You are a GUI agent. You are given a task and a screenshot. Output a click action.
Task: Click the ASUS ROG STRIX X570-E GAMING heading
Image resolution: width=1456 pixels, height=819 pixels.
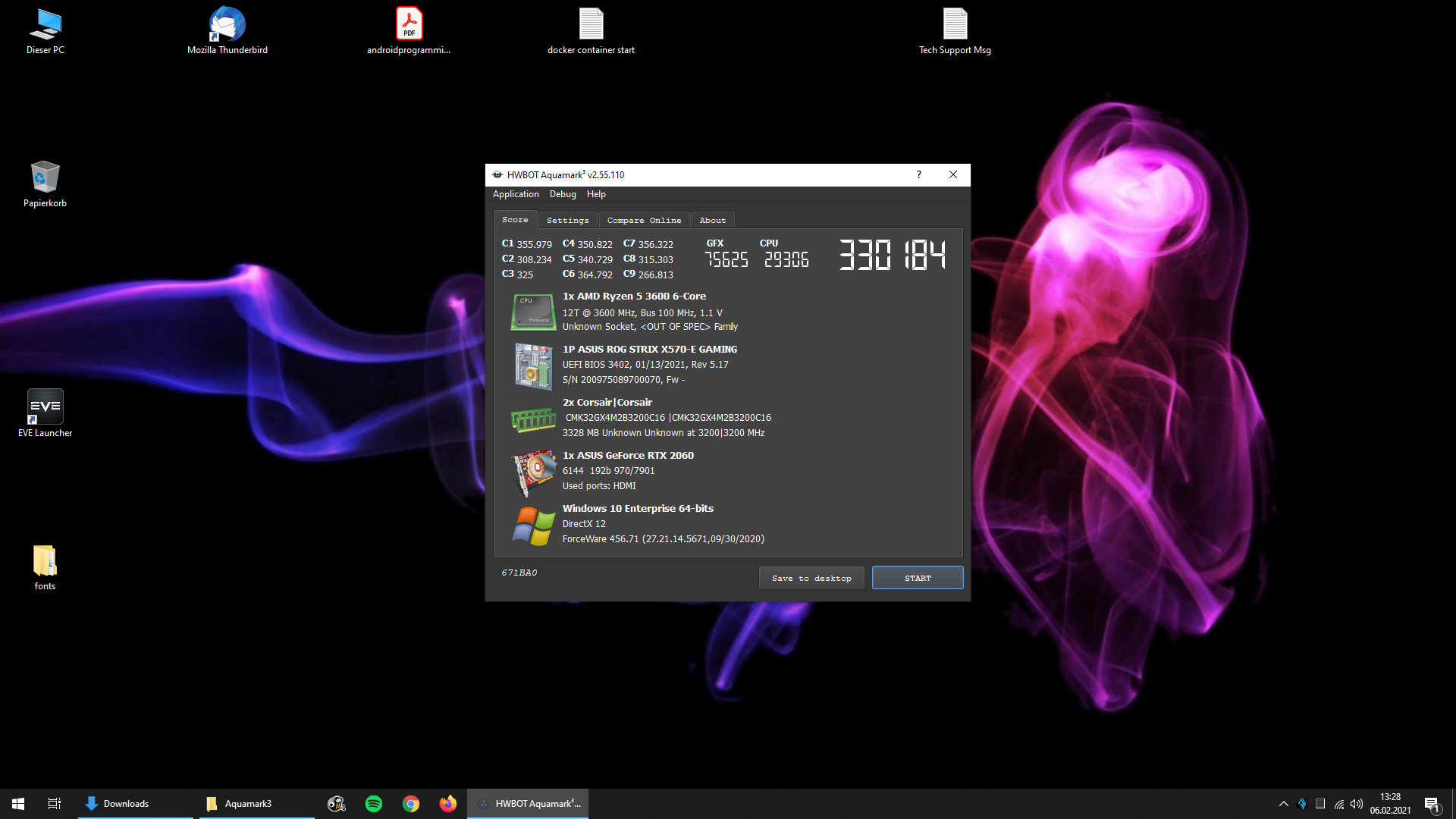pyautogui.click(x=650, y=350)
